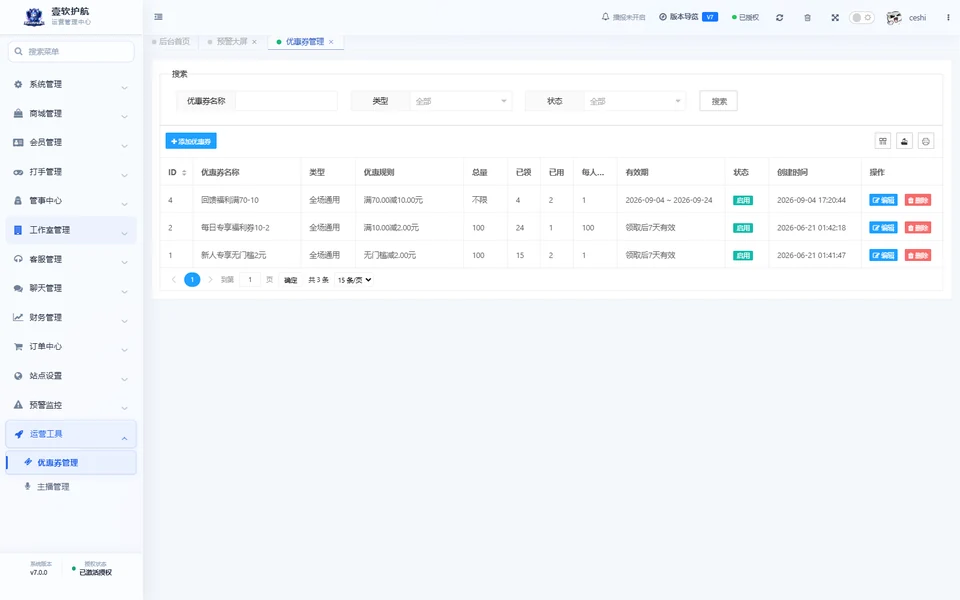Expand the 工作室管理 menu
Viewport: 960px width, 600px height.
point(71,230)
